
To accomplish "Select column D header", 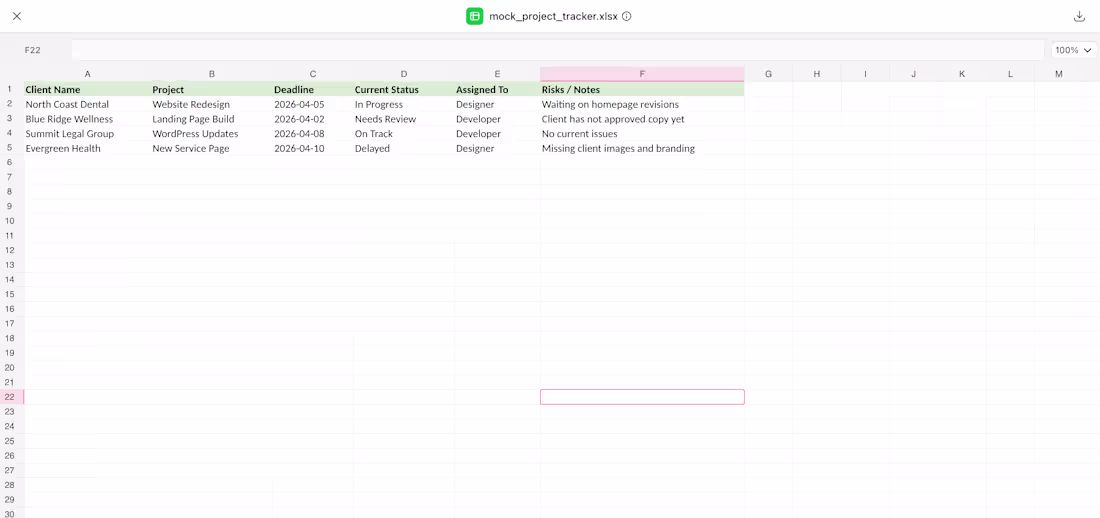I will click(404, 74).
